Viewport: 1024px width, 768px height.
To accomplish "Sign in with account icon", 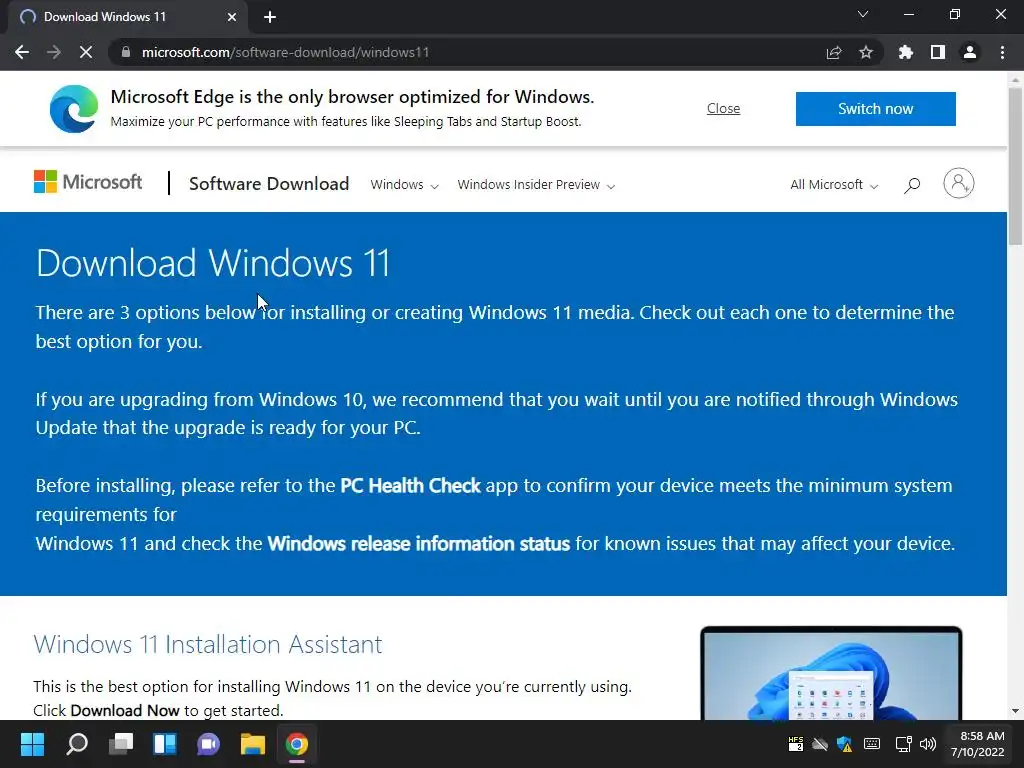I will click(x=958, y=183).
